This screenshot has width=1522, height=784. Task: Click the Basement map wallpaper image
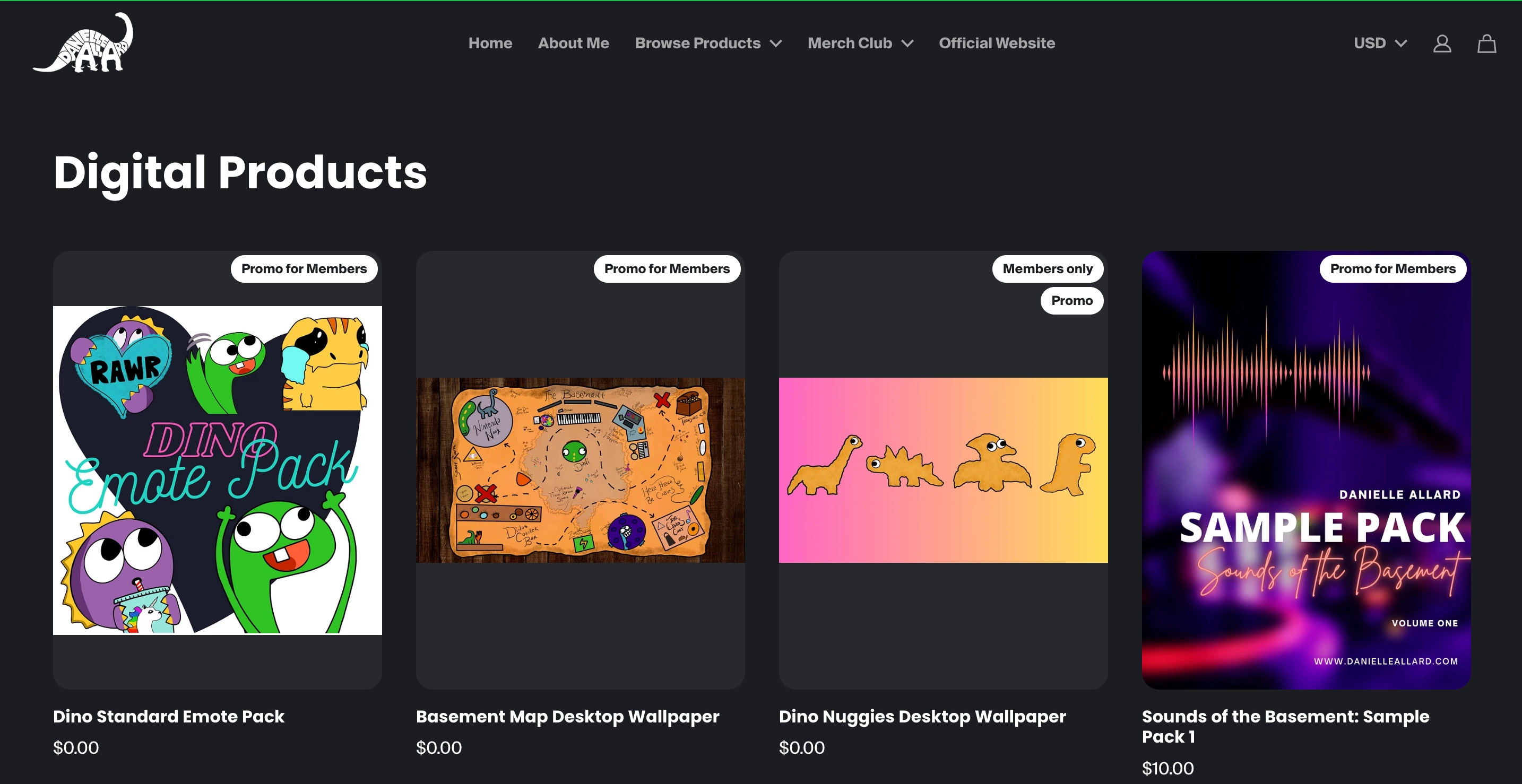tap(580, 470)
